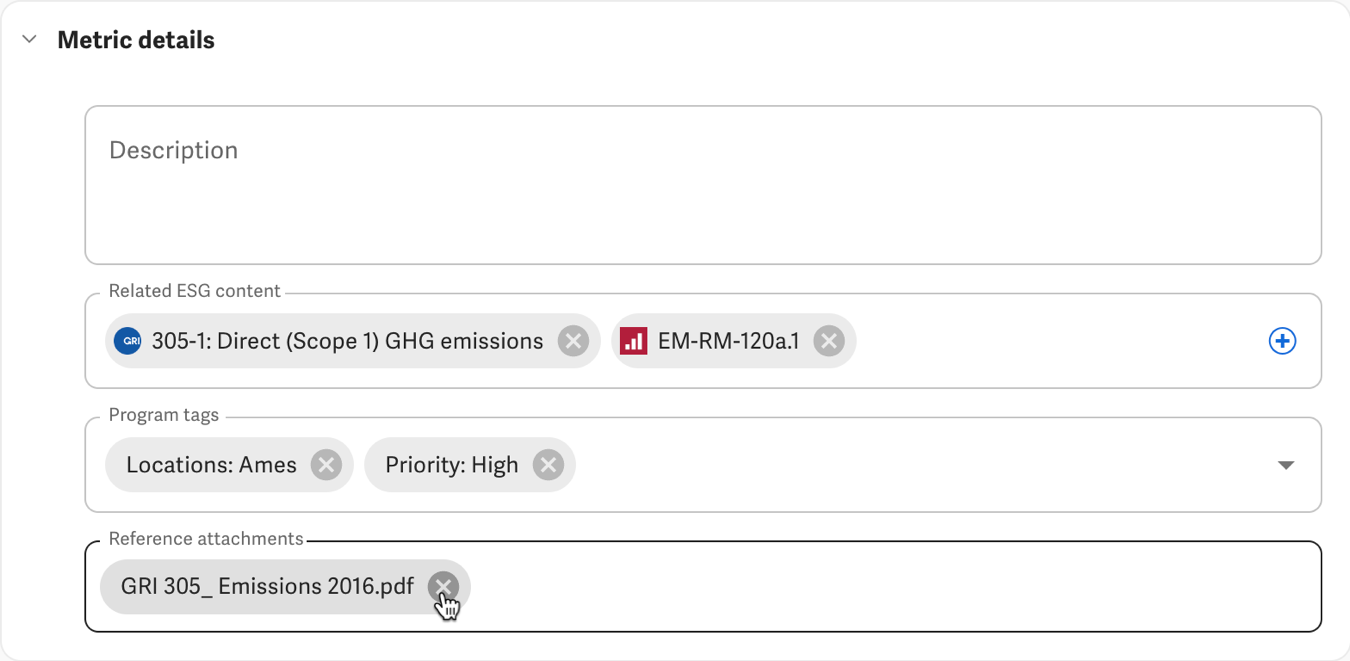The width and height of the screenshot is (1350, 661).
Task: Click empty area in Related ESG content field
Action: pos(1060,341)
